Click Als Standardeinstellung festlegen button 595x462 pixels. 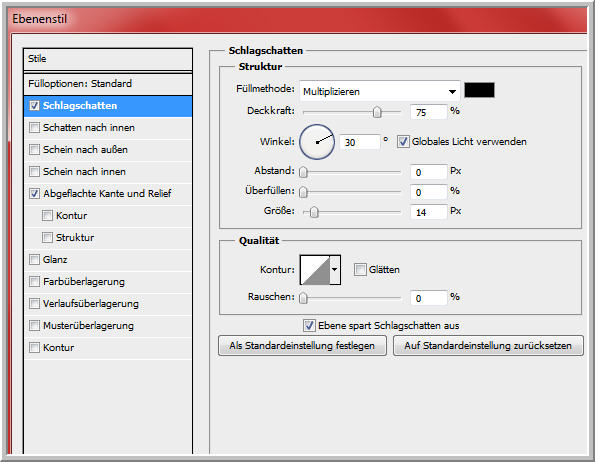(x=302, y=346)
